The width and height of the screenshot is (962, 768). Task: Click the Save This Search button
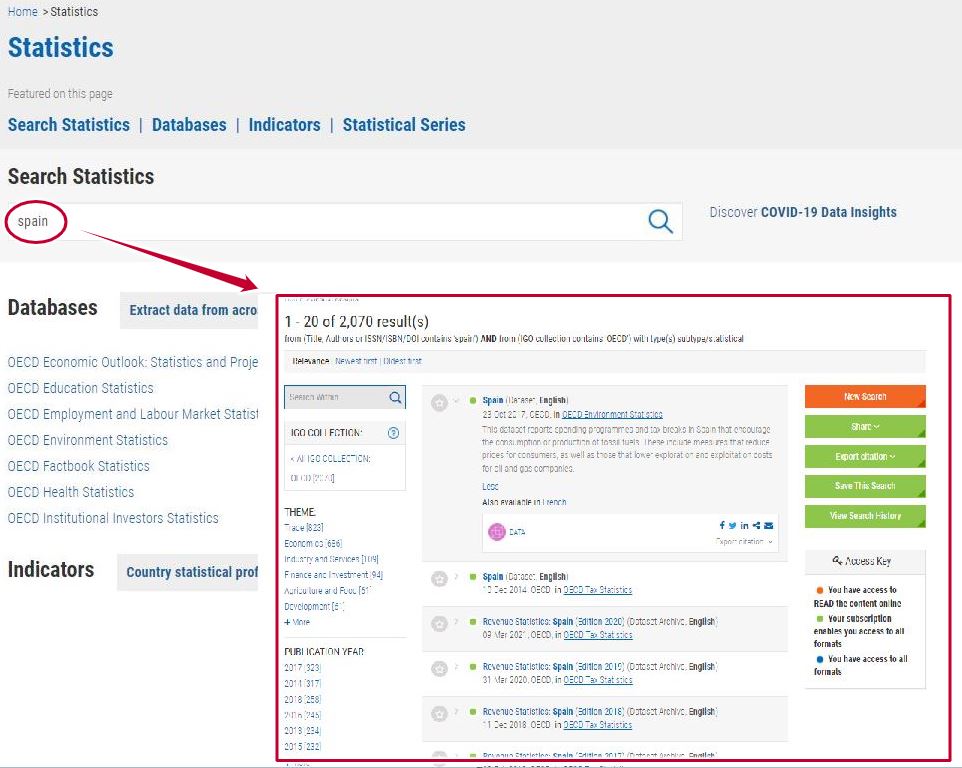point(865,486)
